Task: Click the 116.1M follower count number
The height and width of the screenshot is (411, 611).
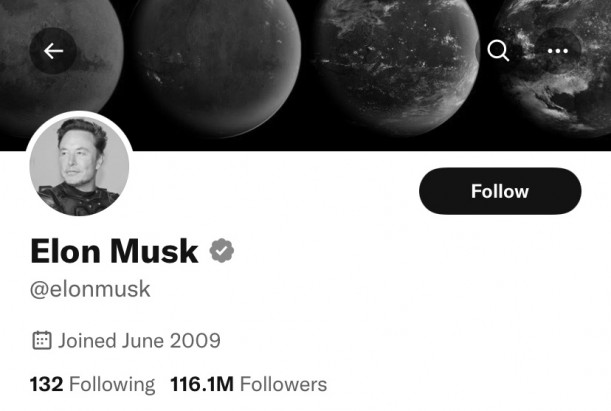Action: pyautogui.click(x=202, y=384)
